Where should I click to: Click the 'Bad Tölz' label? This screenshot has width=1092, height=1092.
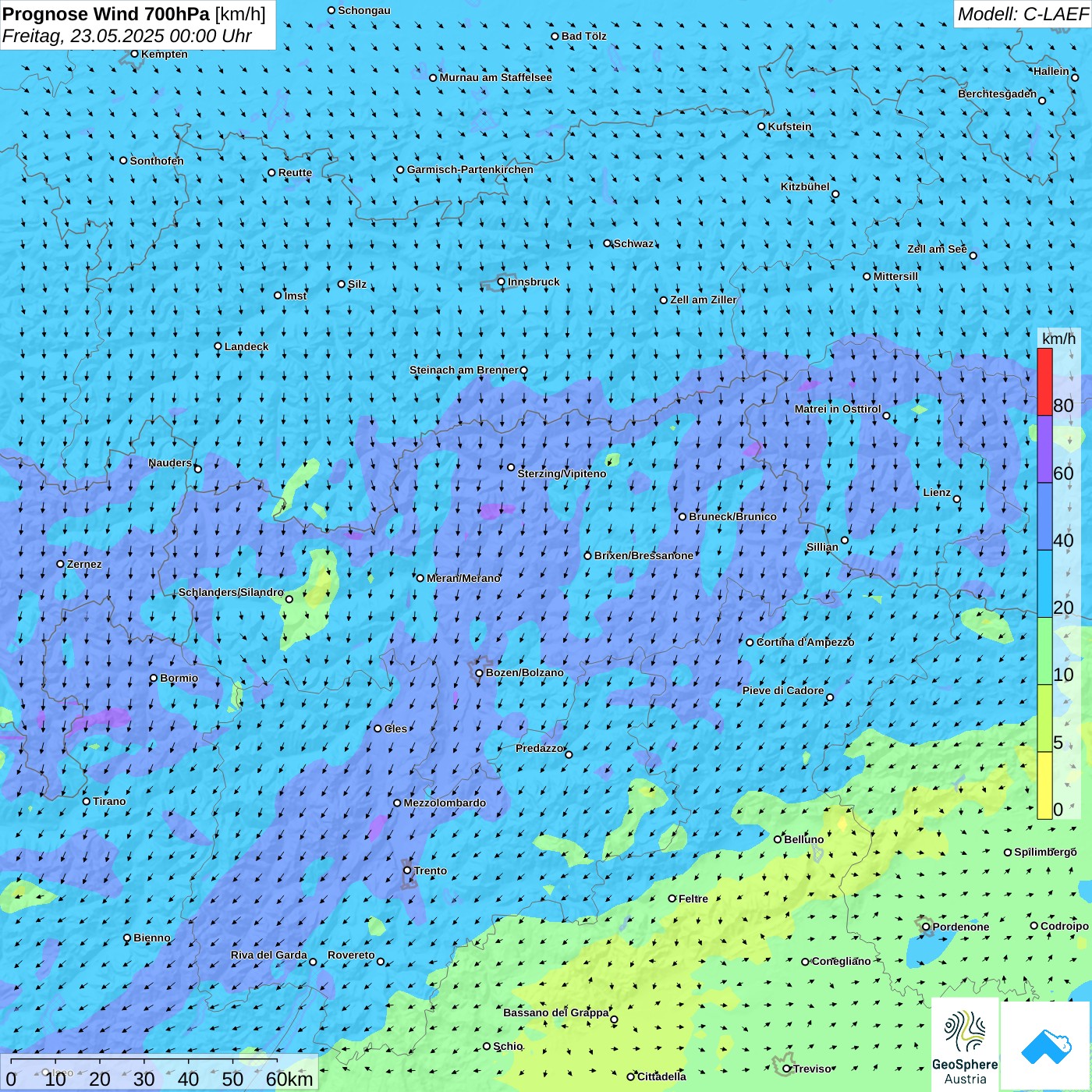tap(584, 36)
